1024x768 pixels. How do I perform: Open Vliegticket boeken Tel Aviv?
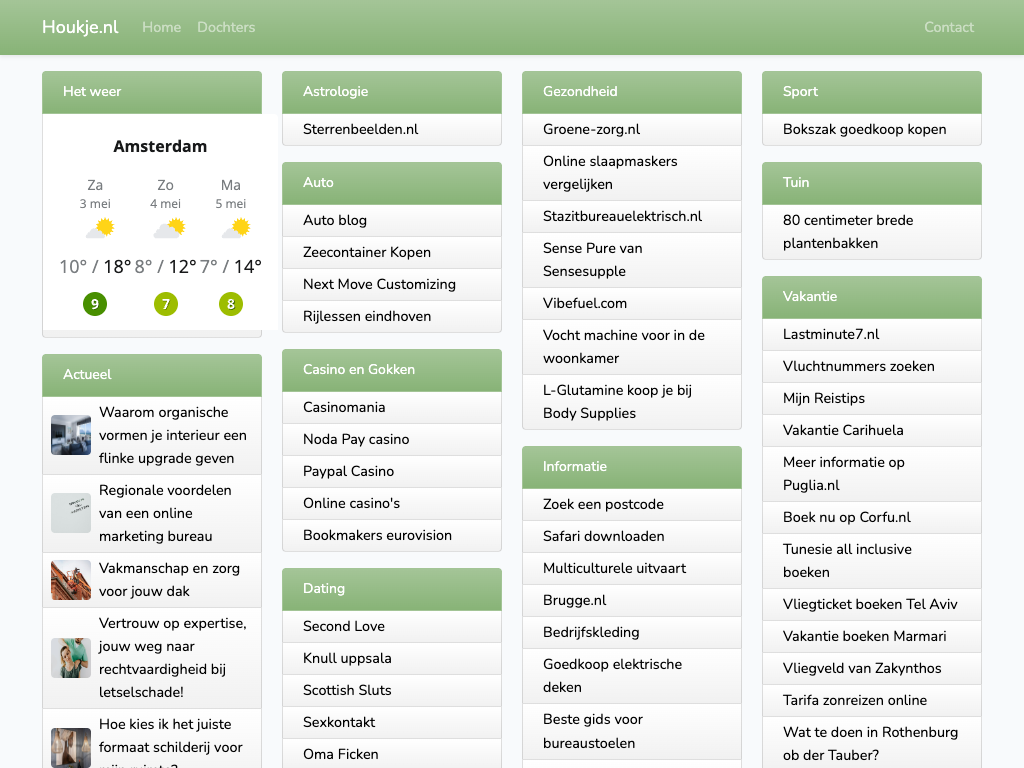click(x=872, y=604)
